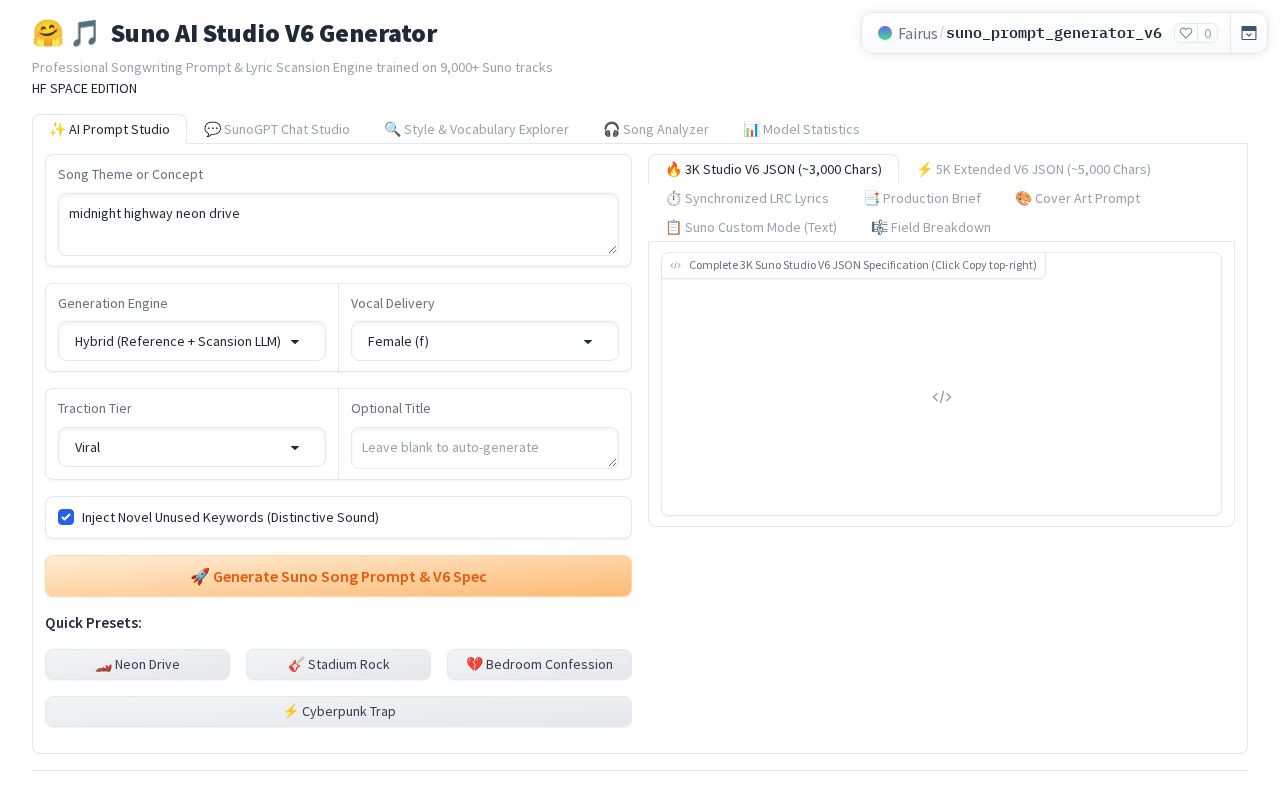
Task: Choose the Bedroom Confession preset
Action: point(539,664)
